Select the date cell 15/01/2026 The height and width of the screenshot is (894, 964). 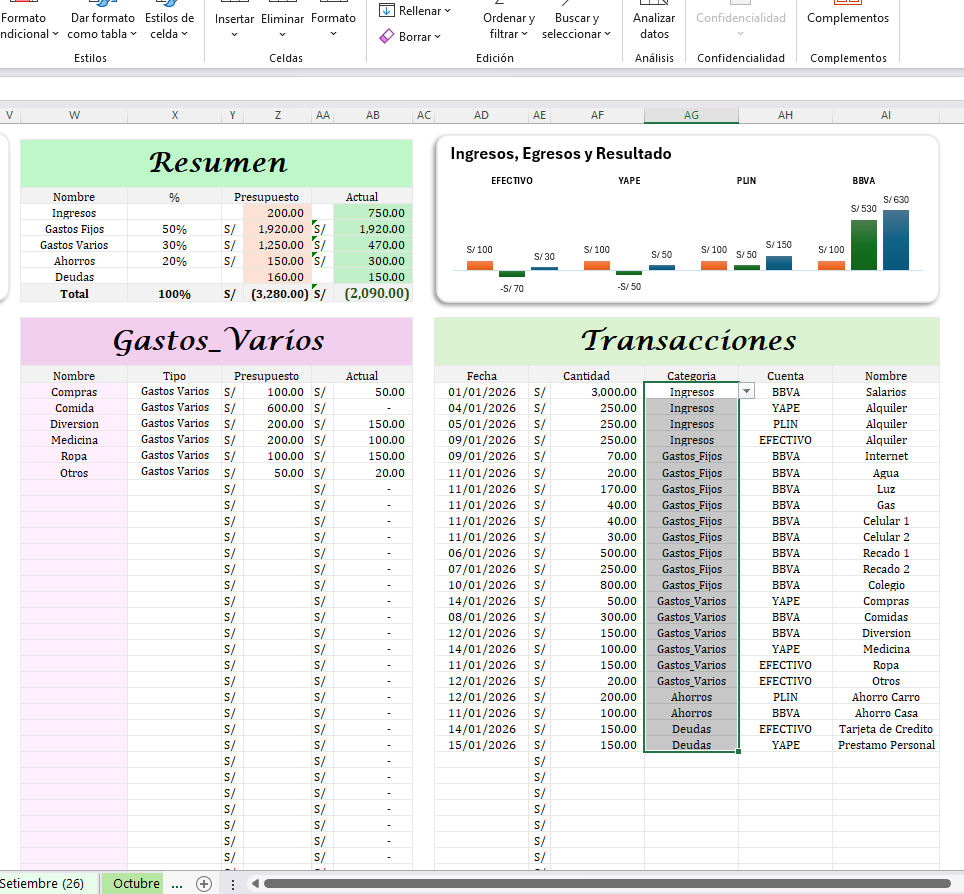click(481, 745)
